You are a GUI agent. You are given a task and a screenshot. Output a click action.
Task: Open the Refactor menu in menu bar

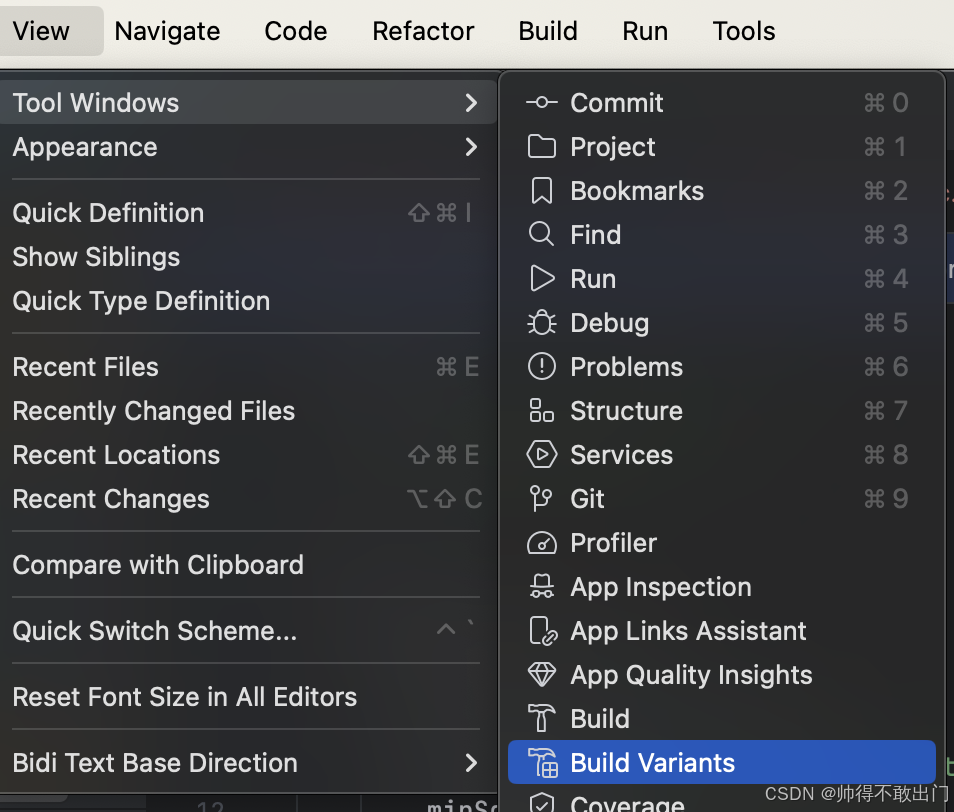pyautogui.click(x=423, y=31)
